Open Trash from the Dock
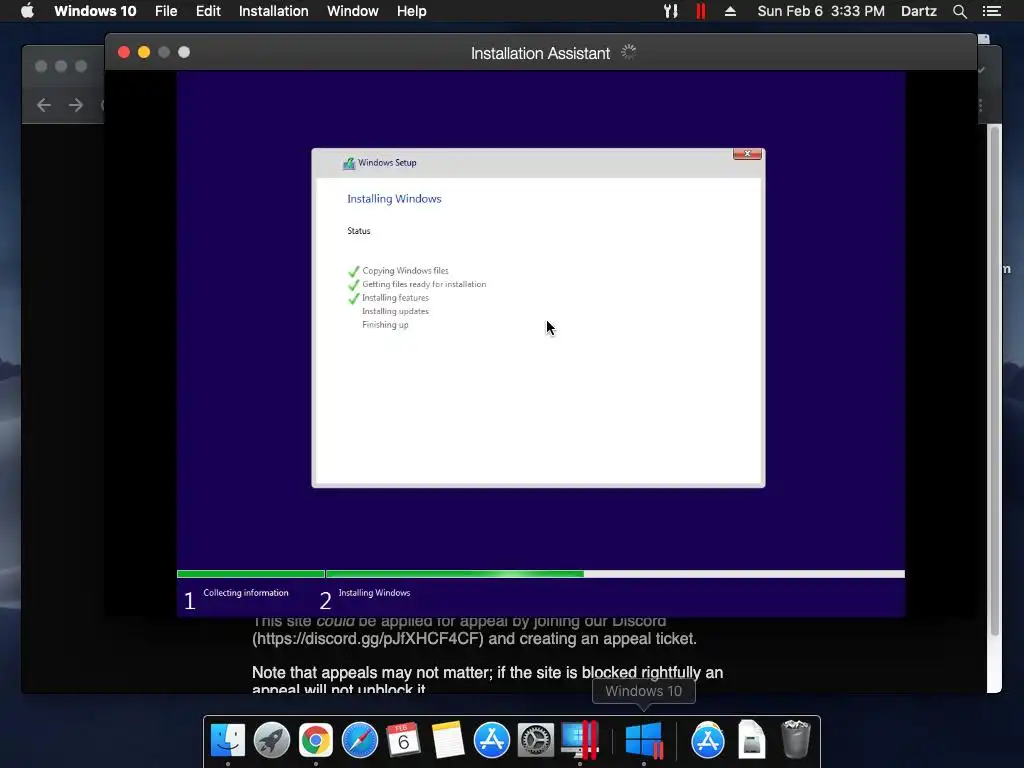The width and height of the screenshot is (1024, 768). (795, 739)
